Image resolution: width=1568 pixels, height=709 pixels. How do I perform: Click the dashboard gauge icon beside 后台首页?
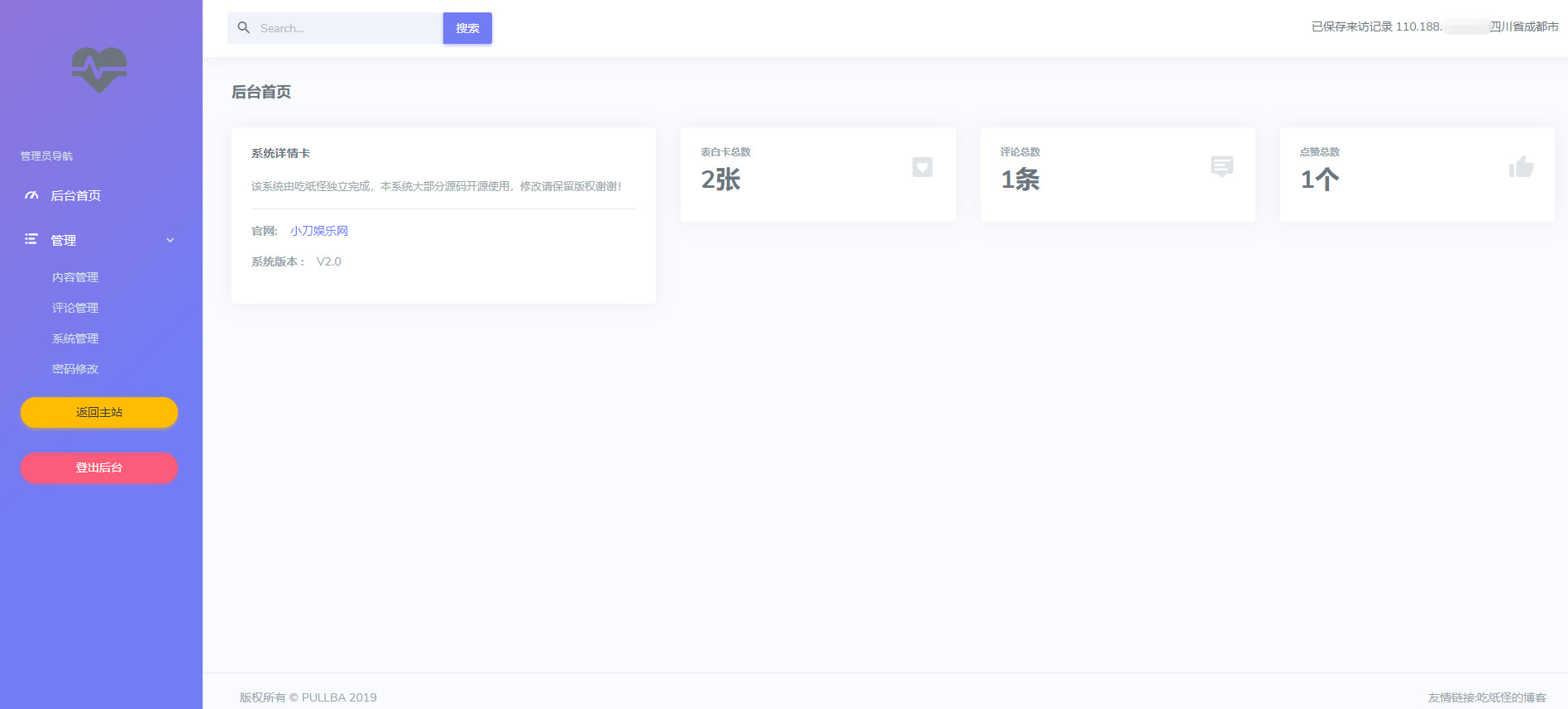31,195
